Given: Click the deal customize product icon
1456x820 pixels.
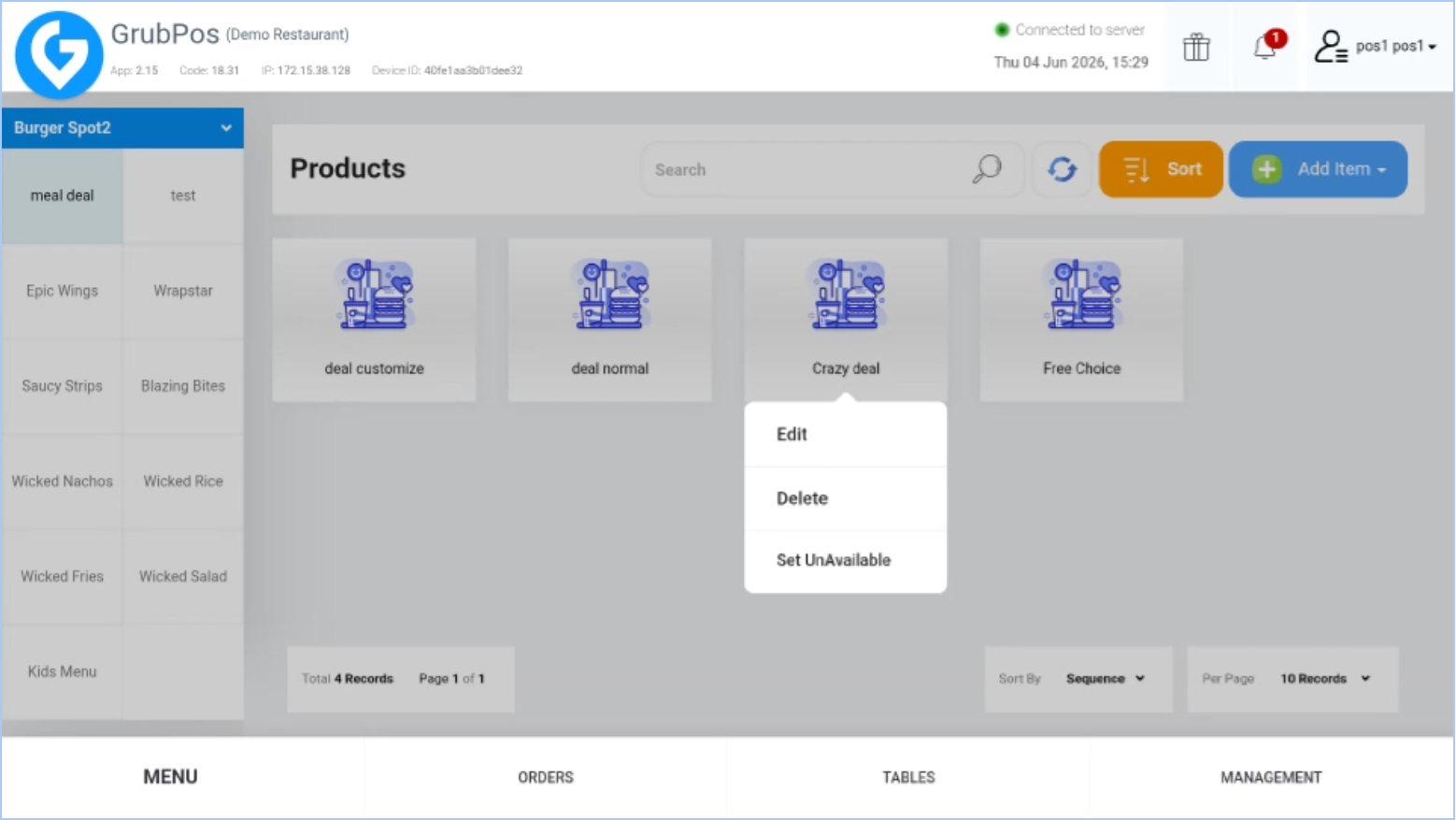Looking at the screenshot, I should point(375,295).
